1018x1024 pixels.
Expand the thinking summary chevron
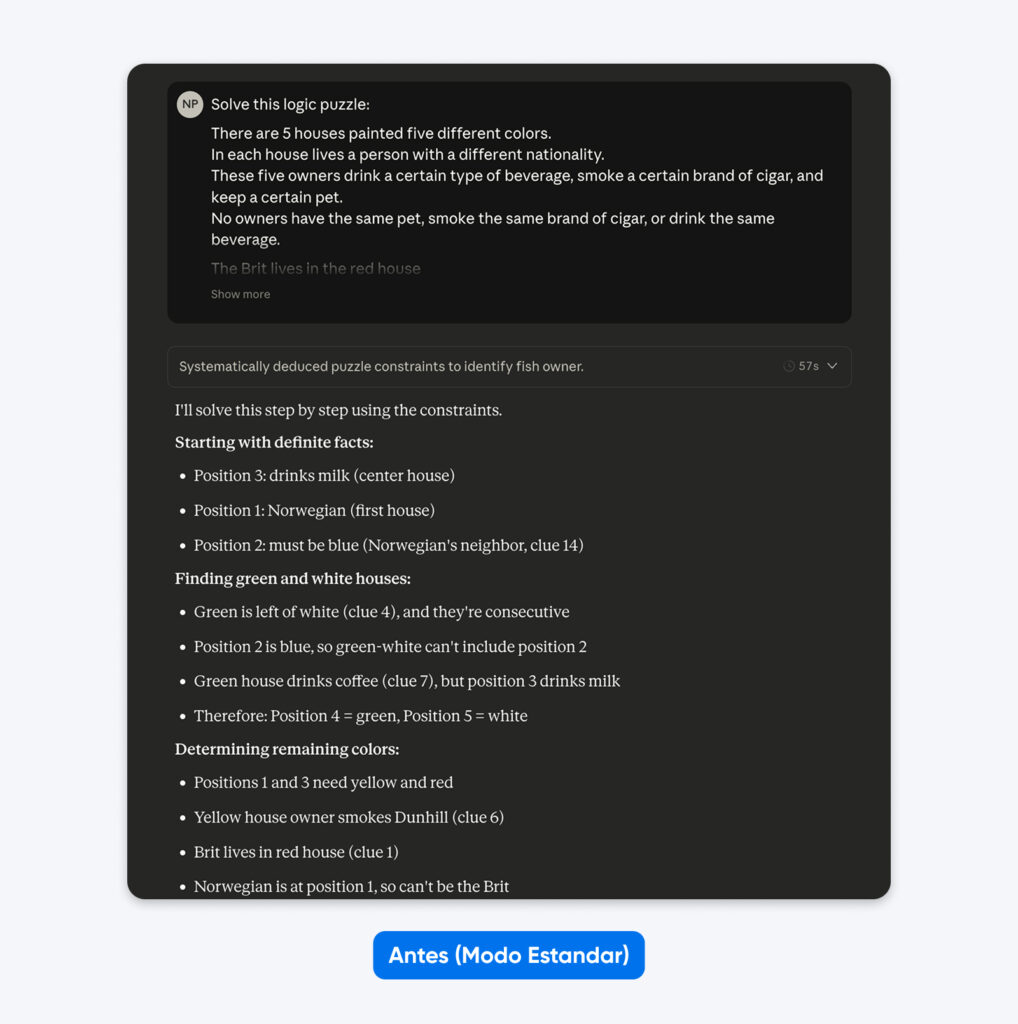pos(832,367)
